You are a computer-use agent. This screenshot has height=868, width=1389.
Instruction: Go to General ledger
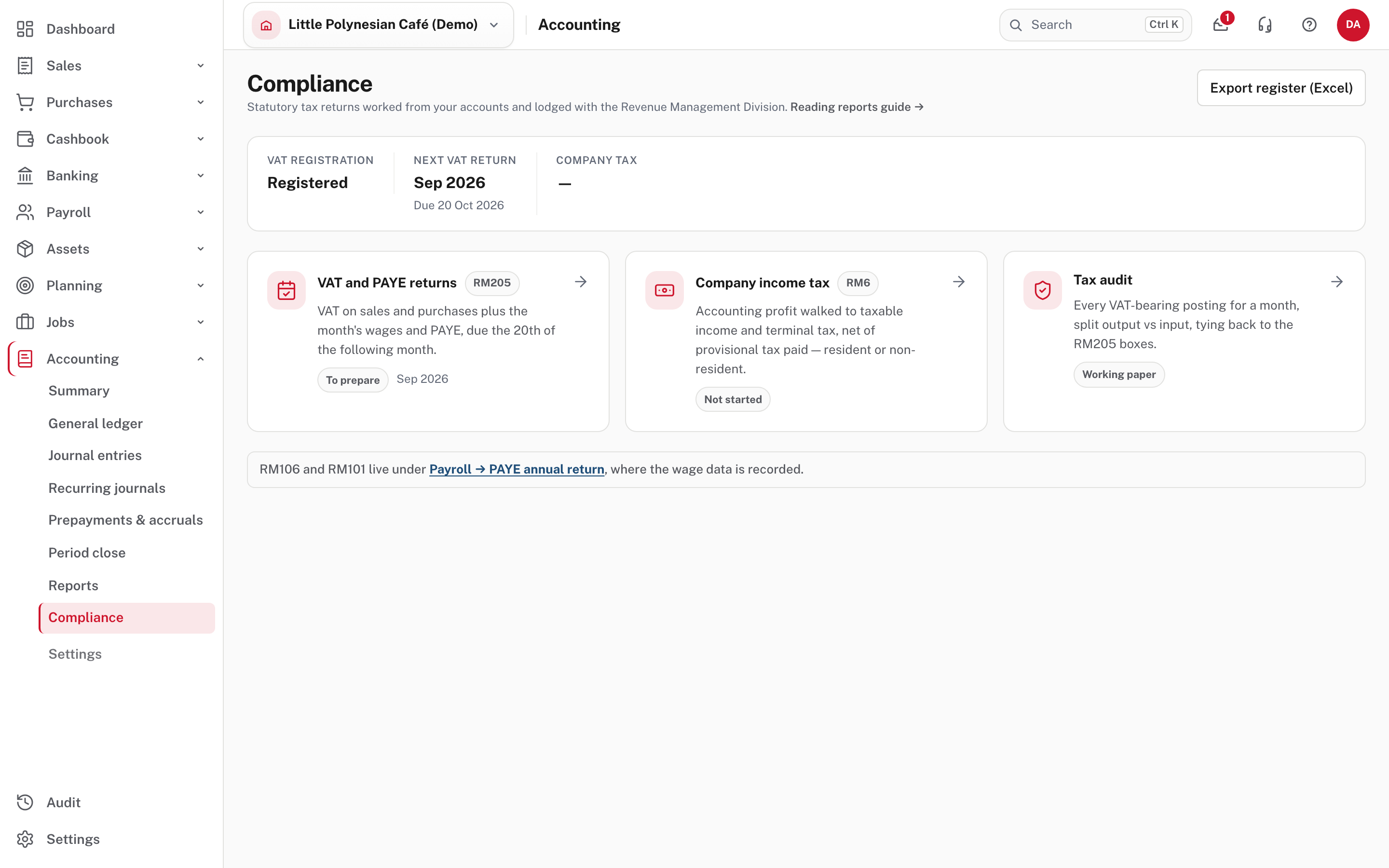95,423
